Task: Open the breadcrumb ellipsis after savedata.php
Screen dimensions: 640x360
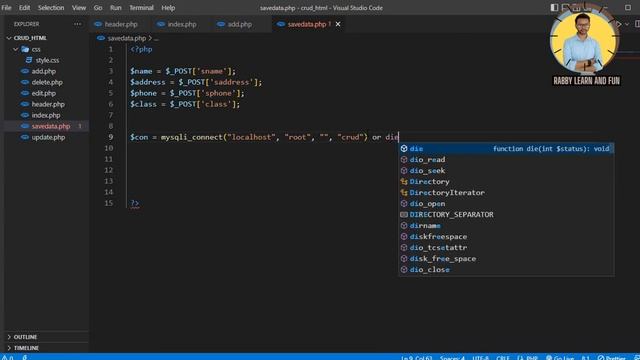Action: (x=156, y=38)
